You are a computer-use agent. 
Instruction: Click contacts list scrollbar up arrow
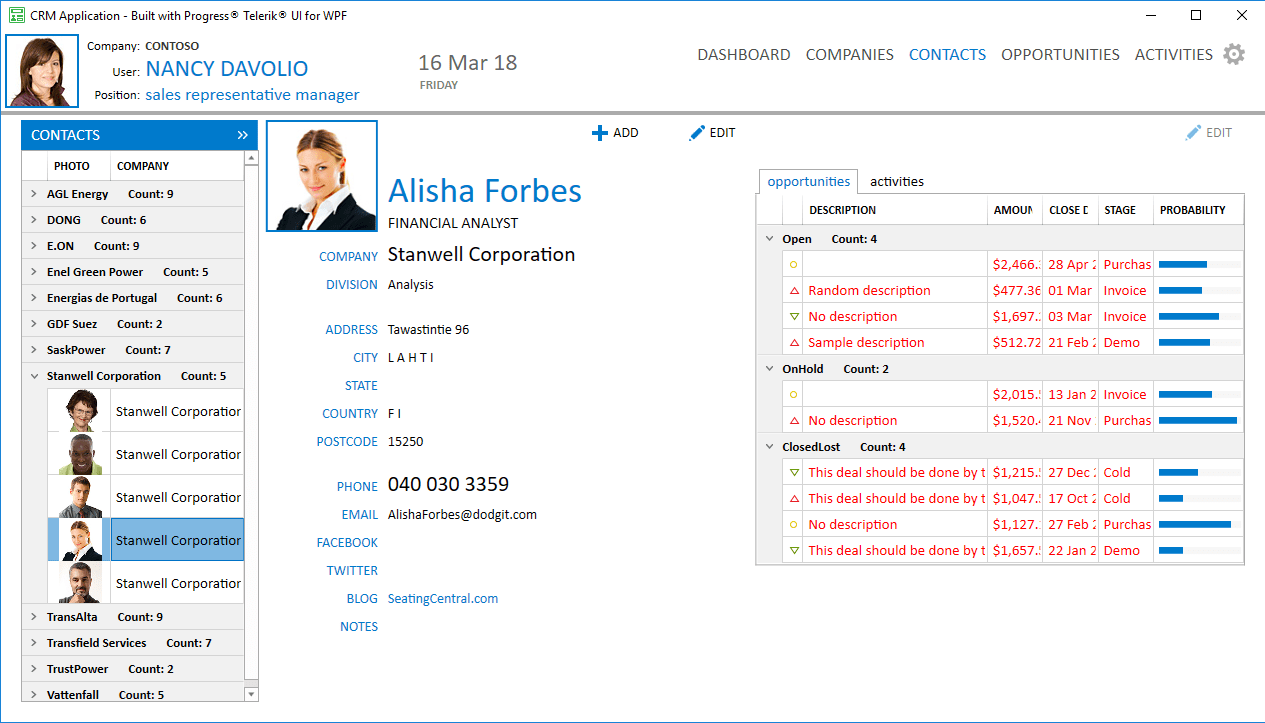coord(251,159)
